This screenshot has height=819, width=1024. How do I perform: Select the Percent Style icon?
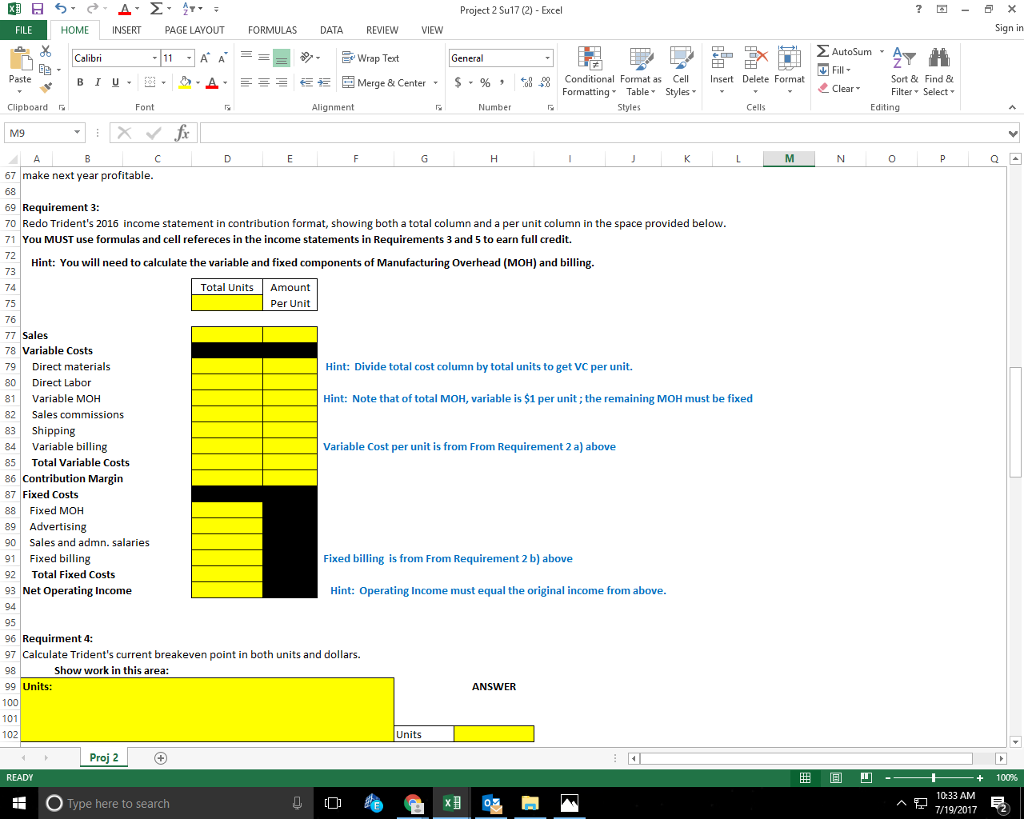coord(485,81)
